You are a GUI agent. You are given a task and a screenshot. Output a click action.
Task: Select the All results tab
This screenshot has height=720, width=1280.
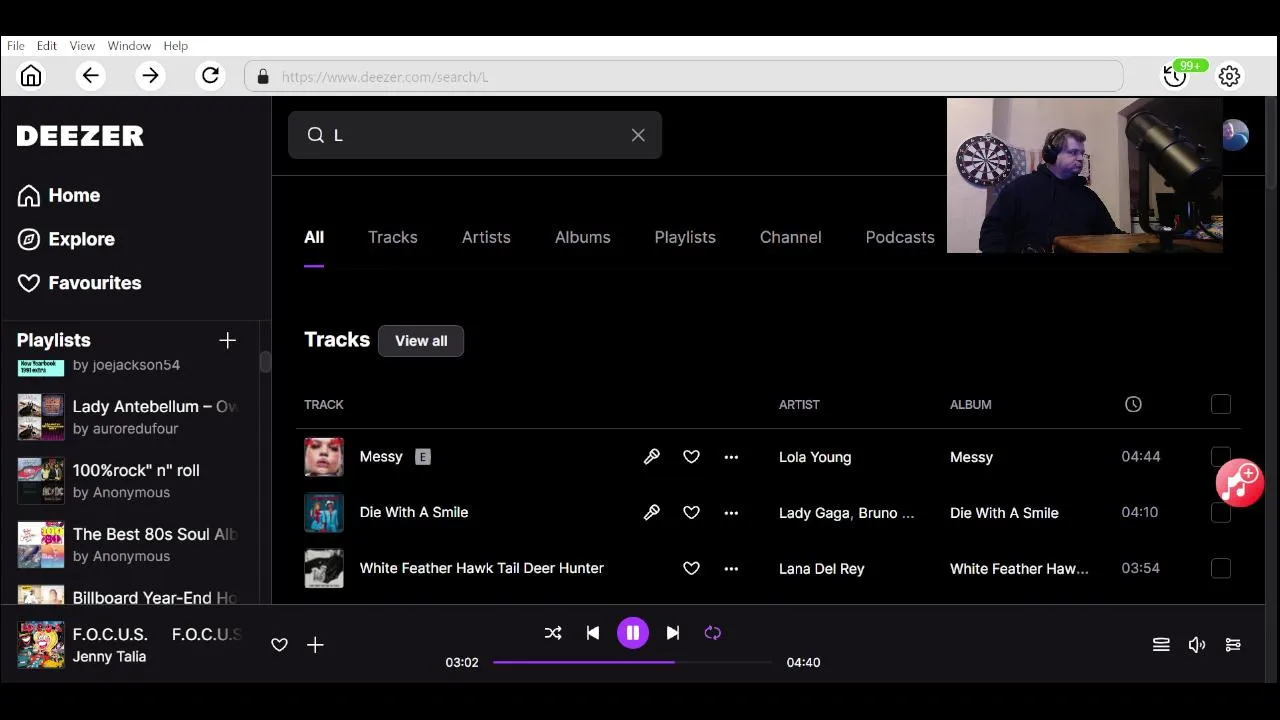pos(314,237)
